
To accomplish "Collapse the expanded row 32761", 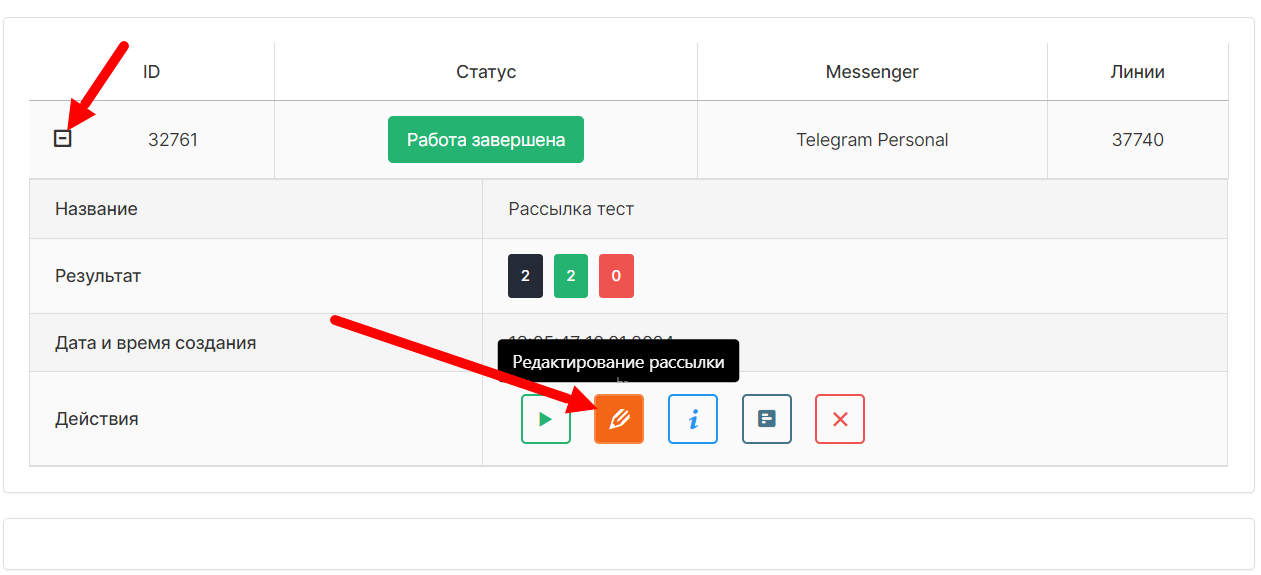I will (63, 139).
